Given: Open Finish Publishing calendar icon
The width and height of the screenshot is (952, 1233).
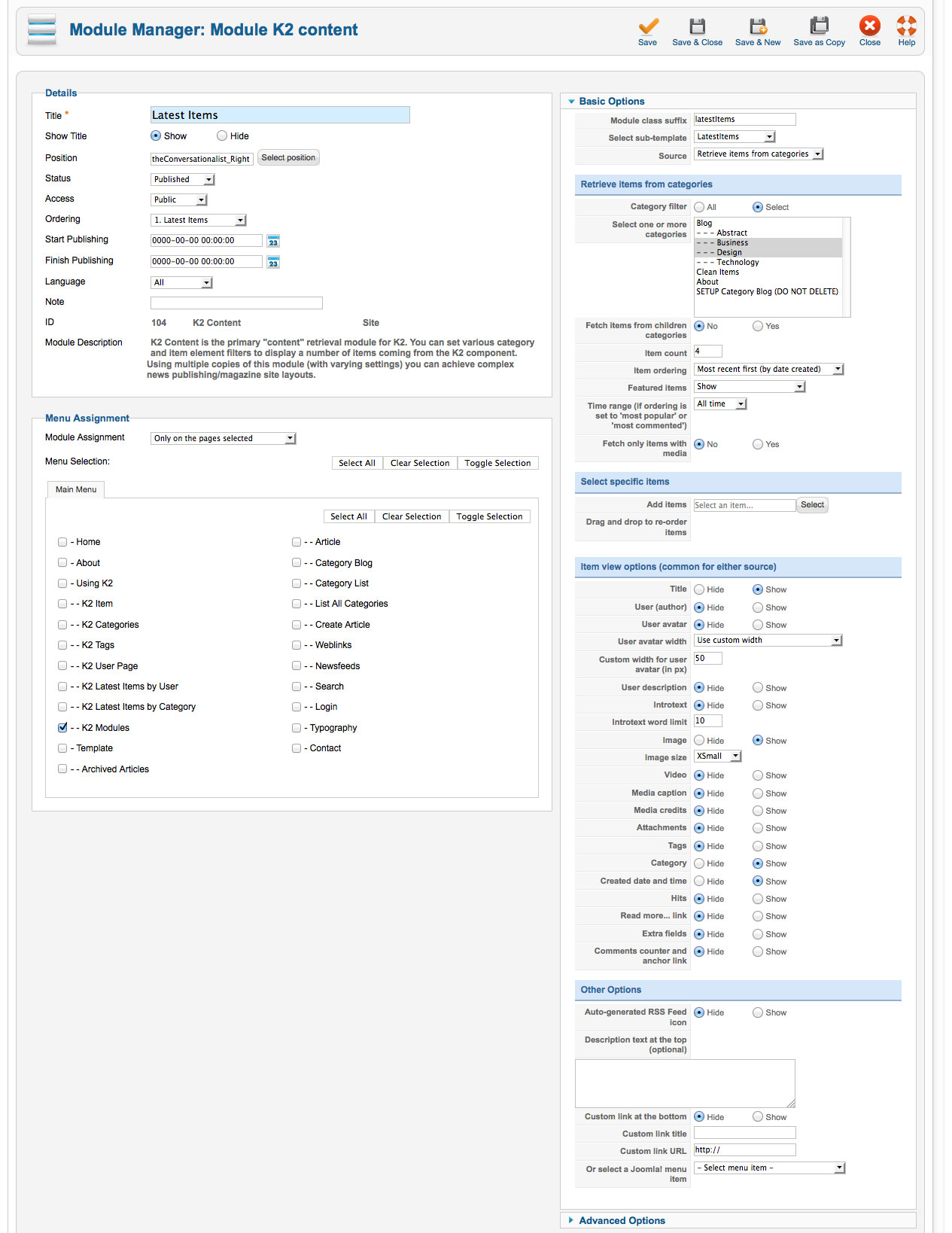Looking at the screenshot, I should (273, 262).
